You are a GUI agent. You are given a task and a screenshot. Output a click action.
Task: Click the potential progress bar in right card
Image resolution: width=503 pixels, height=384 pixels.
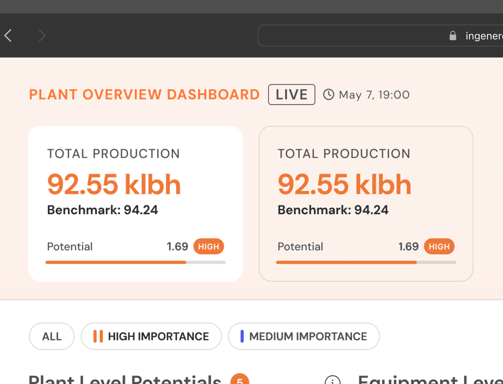[366, 262]
